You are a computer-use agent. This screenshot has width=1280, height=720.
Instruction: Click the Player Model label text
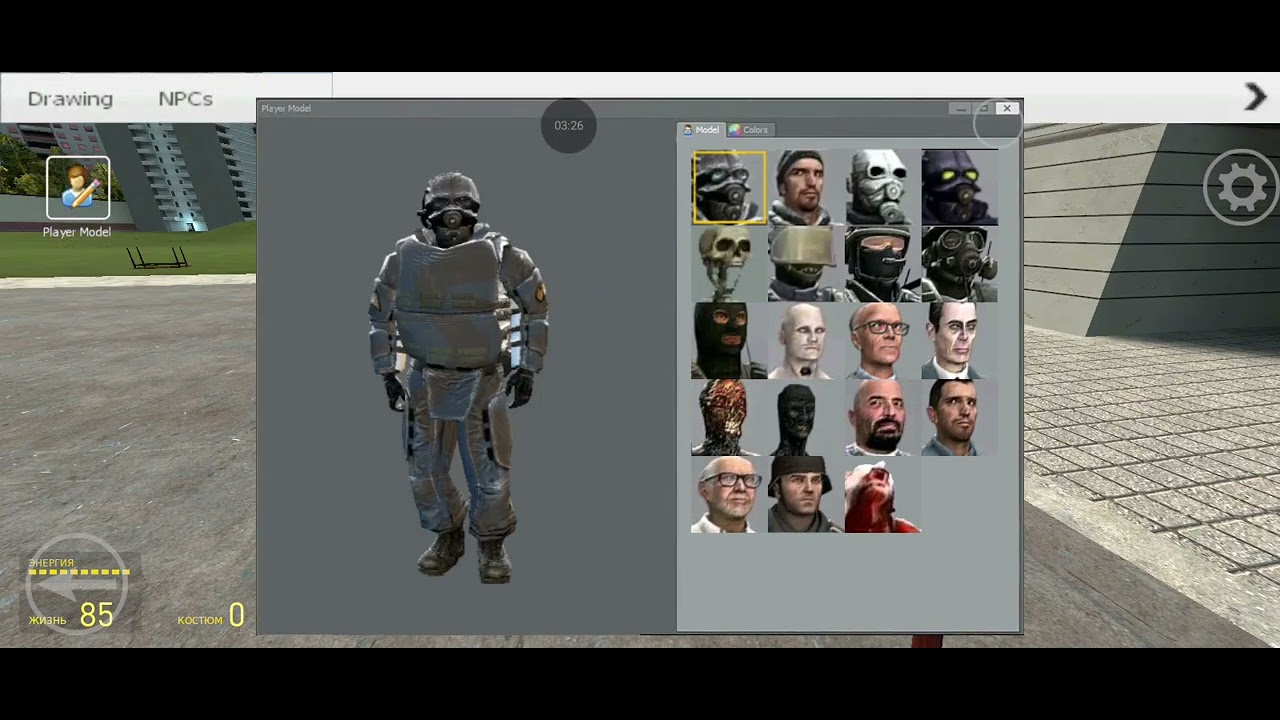pyautogui.click(x=77, y=232)
